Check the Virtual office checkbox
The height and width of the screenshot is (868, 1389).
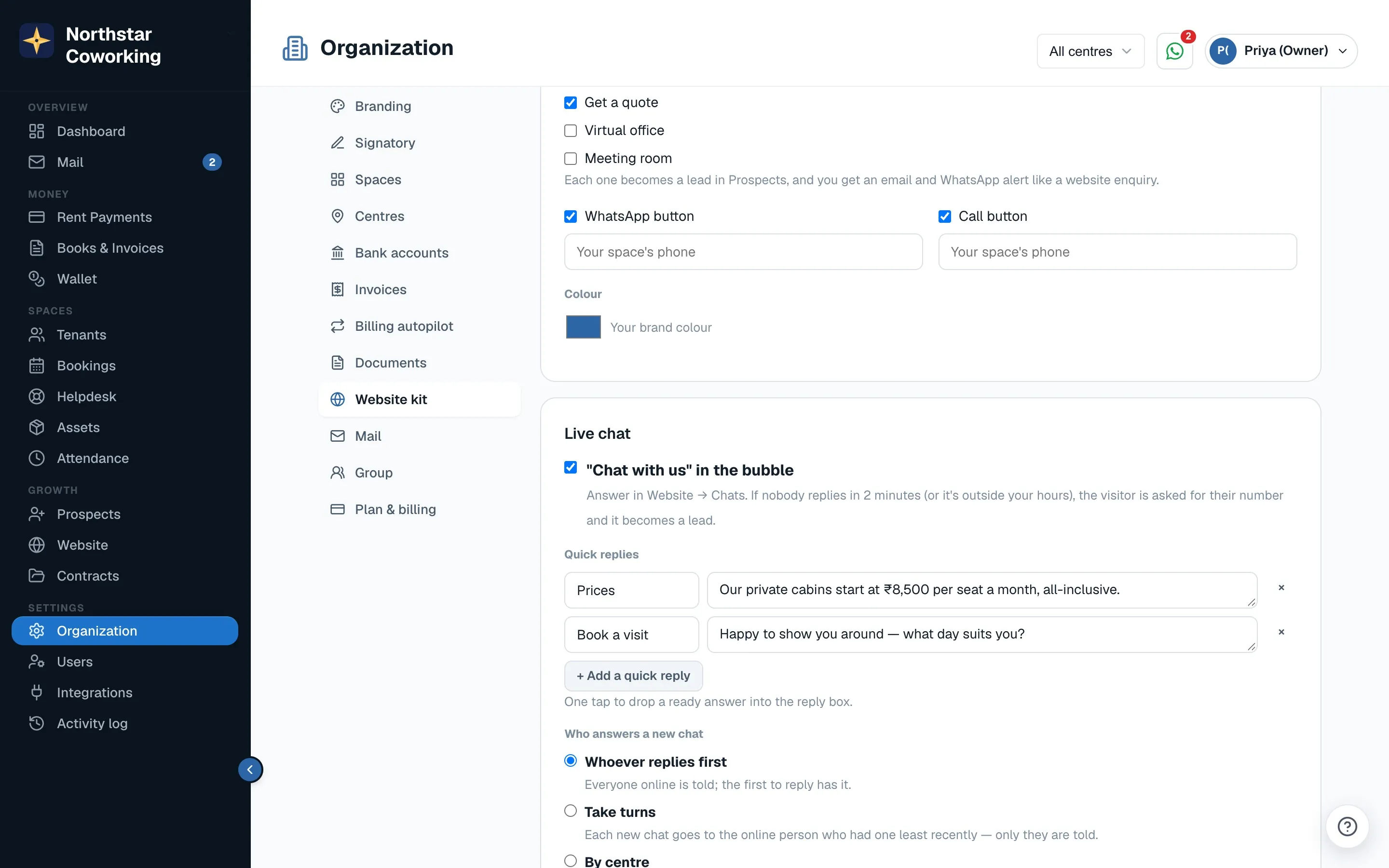tap(571, 131)
